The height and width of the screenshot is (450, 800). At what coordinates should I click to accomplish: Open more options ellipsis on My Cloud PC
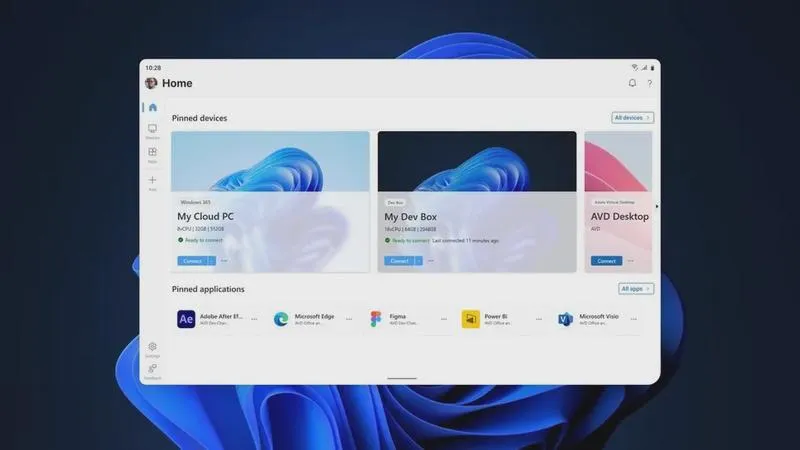click(224, 261)
